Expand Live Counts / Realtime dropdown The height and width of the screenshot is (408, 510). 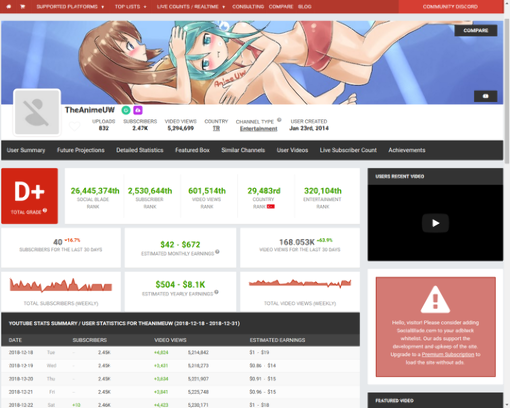[x=191, y=6]
